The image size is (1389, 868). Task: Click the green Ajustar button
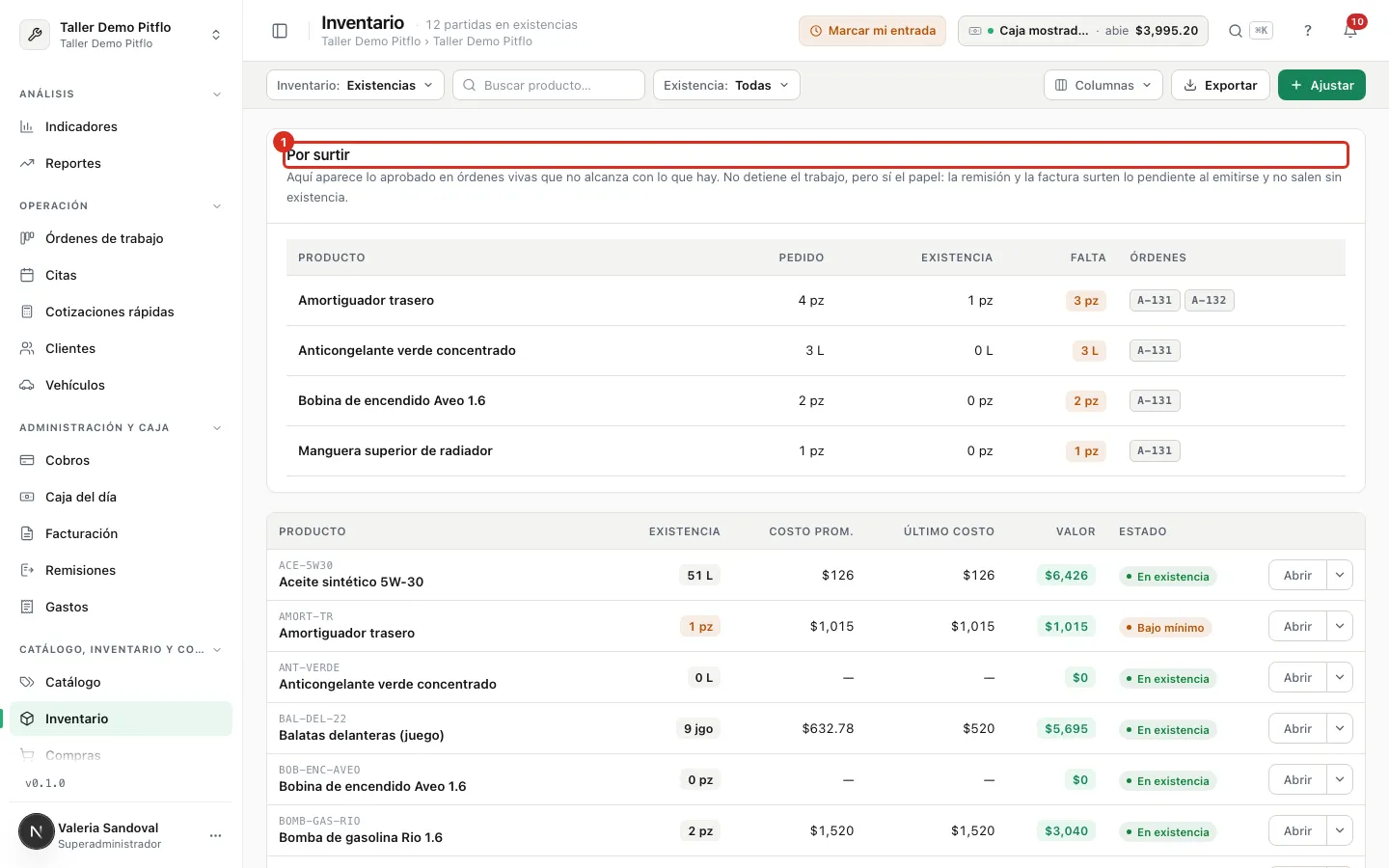(x=1321, y=85)
